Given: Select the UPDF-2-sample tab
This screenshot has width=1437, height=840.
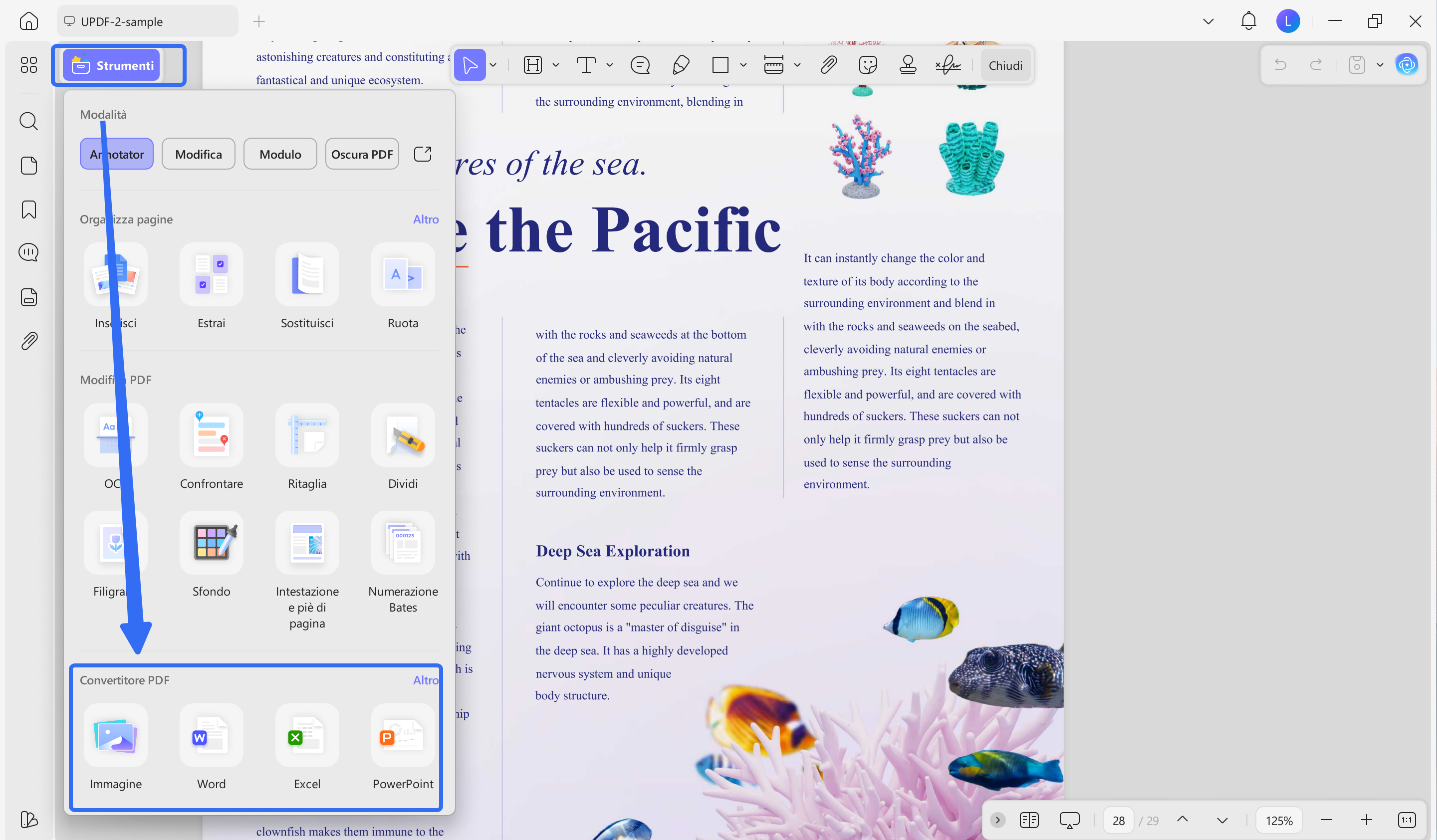Looking at the screenshot, I should [148, 21].
